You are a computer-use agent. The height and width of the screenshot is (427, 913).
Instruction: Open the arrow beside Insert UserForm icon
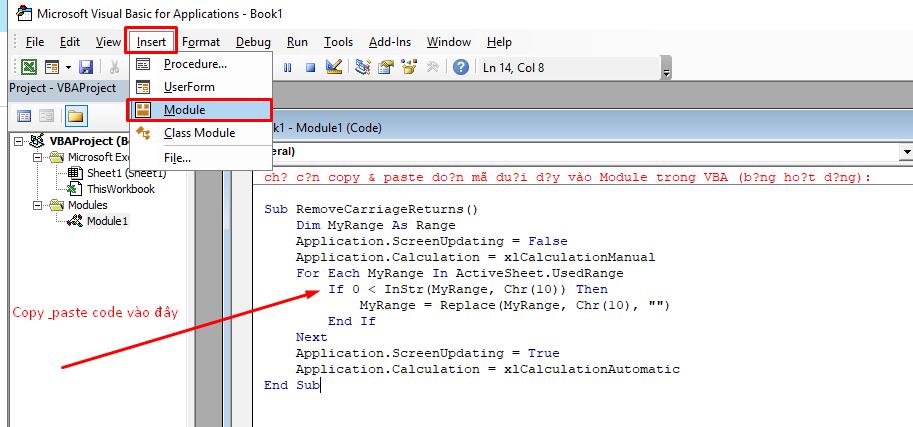[68, 68]
